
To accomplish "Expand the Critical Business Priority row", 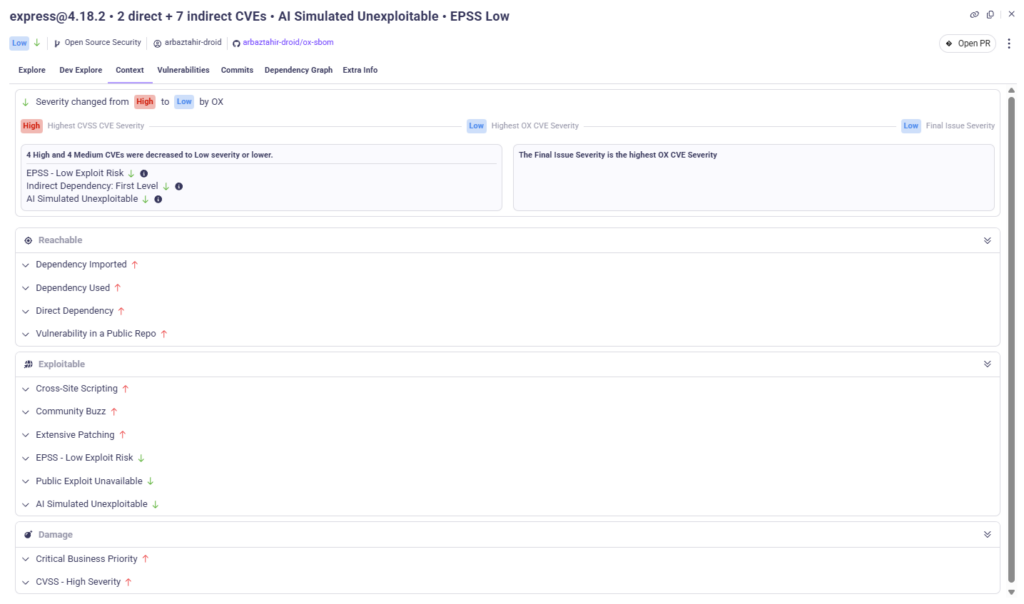I will 25,560.
